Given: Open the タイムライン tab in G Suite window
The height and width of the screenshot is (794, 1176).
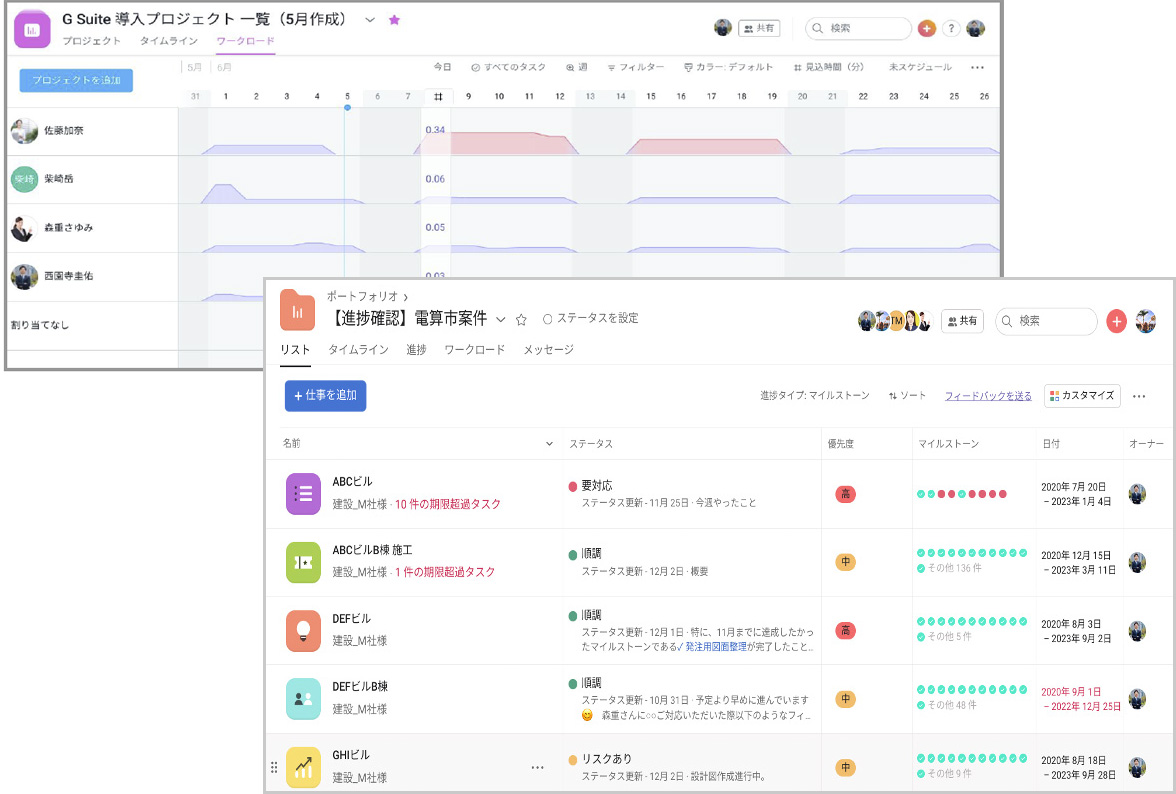Looking at the screenshot, I should tap(169, 40).
